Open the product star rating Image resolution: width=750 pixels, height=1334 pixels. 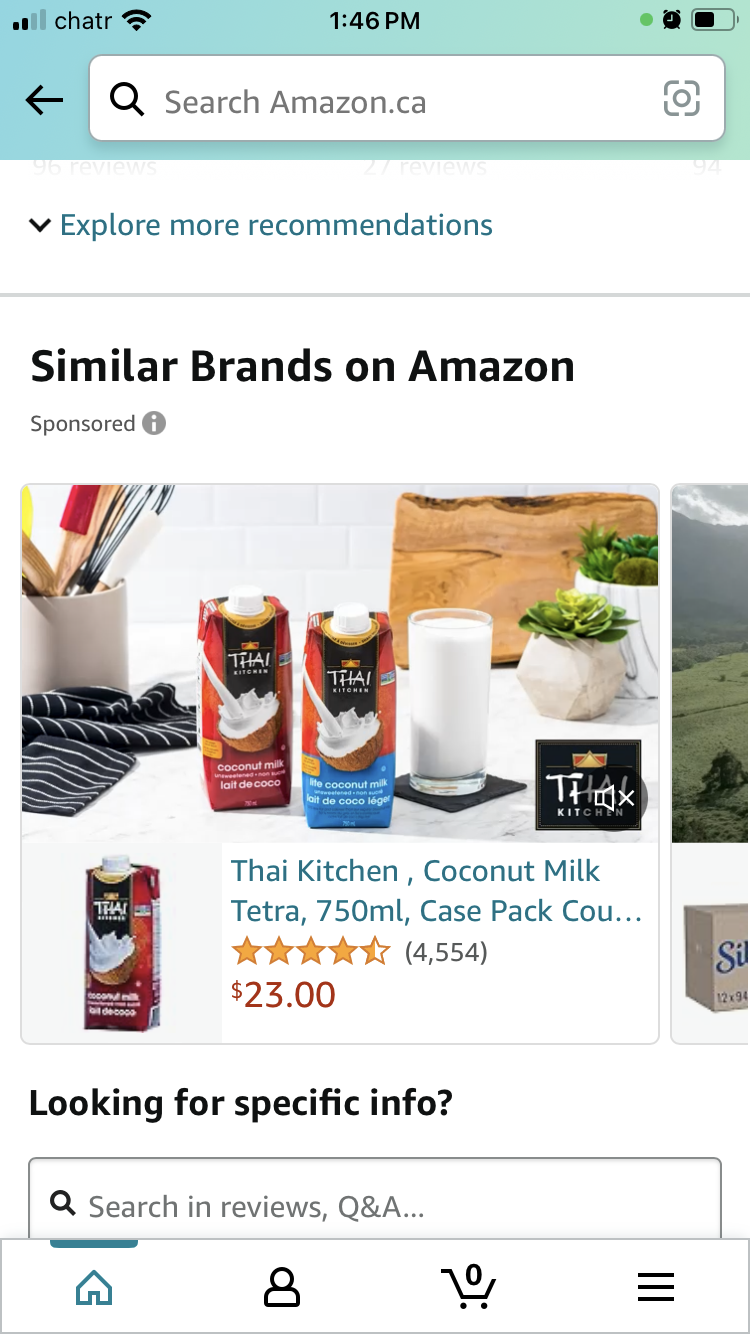(310, 952)
